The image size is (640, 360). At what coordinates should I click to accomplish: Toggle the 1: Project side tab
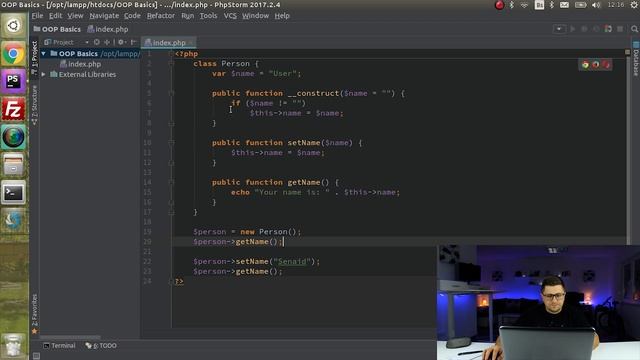[x=34, y=58]
